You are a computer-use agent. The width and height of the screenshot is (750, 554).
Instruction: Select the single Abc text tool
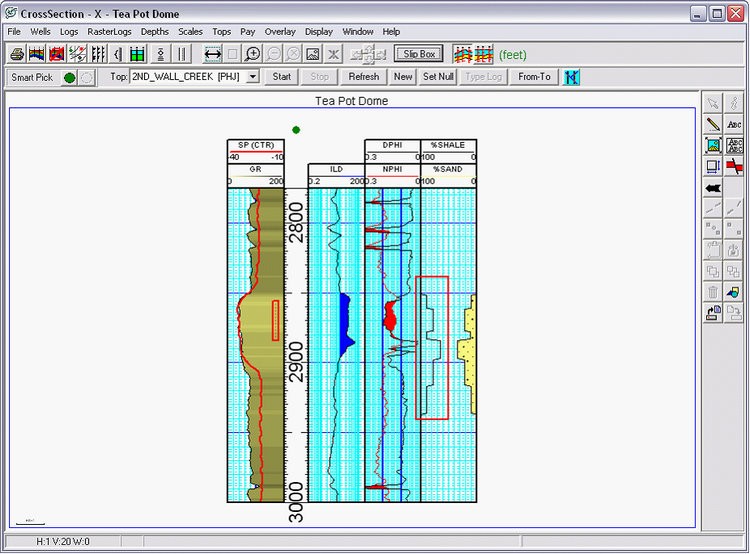(x=735, y=124)
